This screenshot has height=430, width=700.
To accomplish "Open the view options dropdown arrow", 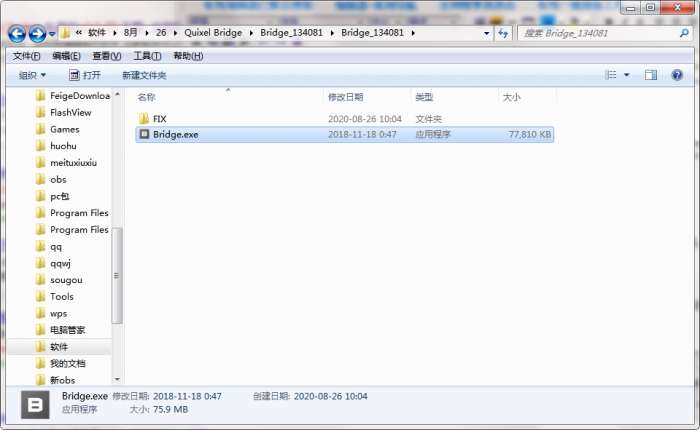I will coord(626,75).
